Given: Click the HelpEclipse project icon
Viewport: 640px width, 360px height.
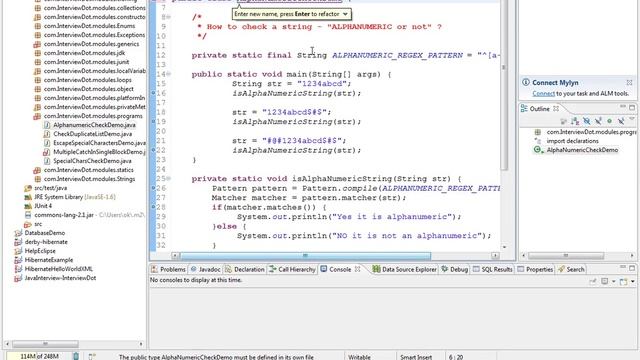Looking at the screenshot, I should tap(18, 251).
